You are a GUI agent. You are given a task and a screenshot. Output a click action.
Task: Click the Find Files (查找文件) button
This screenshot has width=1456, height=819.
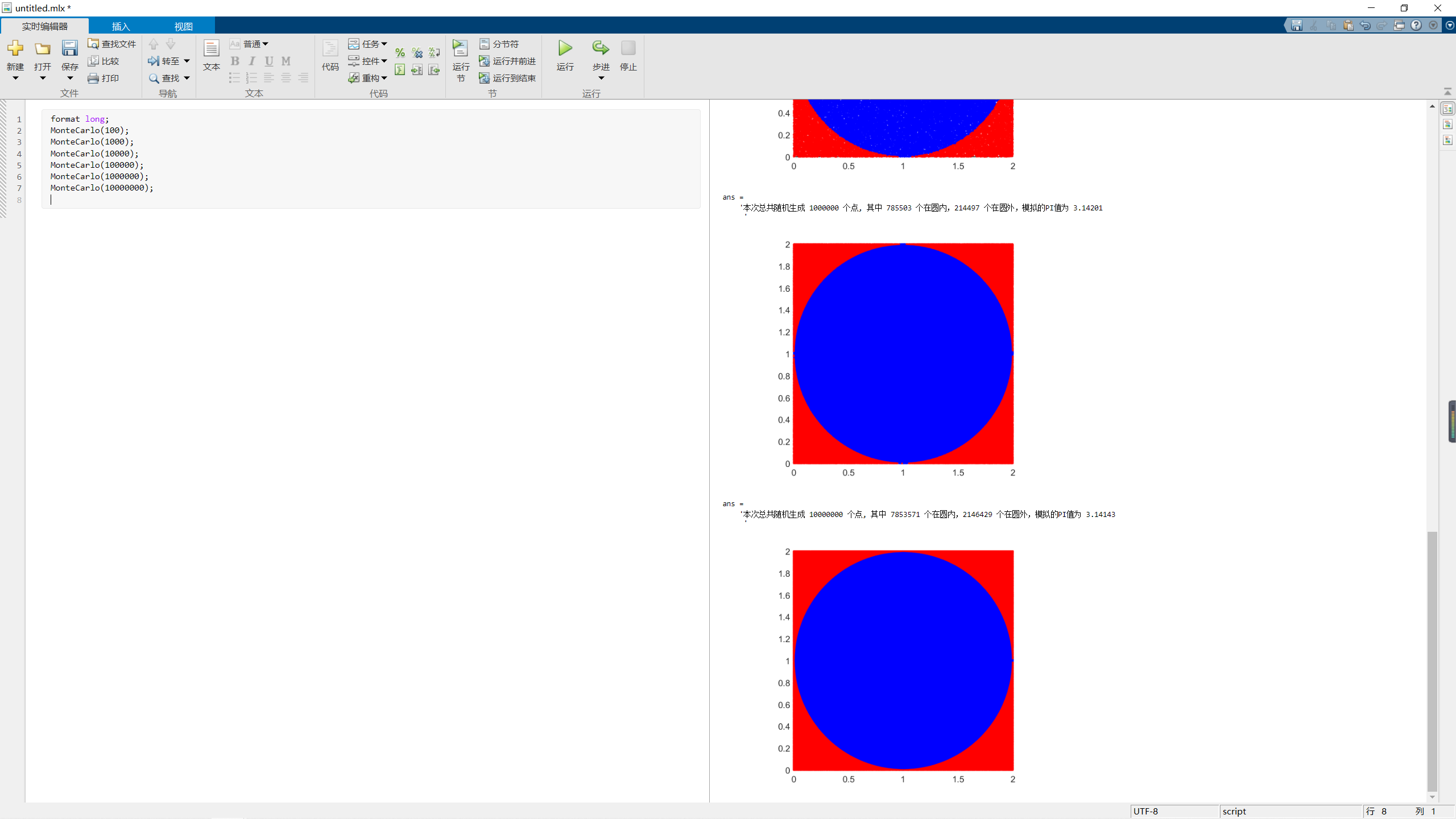(112, 44)
